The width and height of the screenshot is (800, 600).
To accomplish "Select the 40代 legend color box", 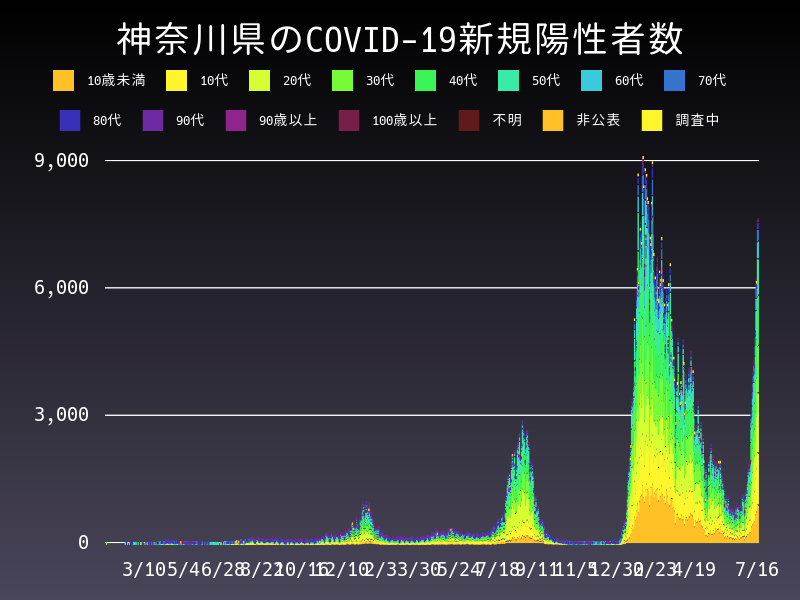I will point(425,80).
